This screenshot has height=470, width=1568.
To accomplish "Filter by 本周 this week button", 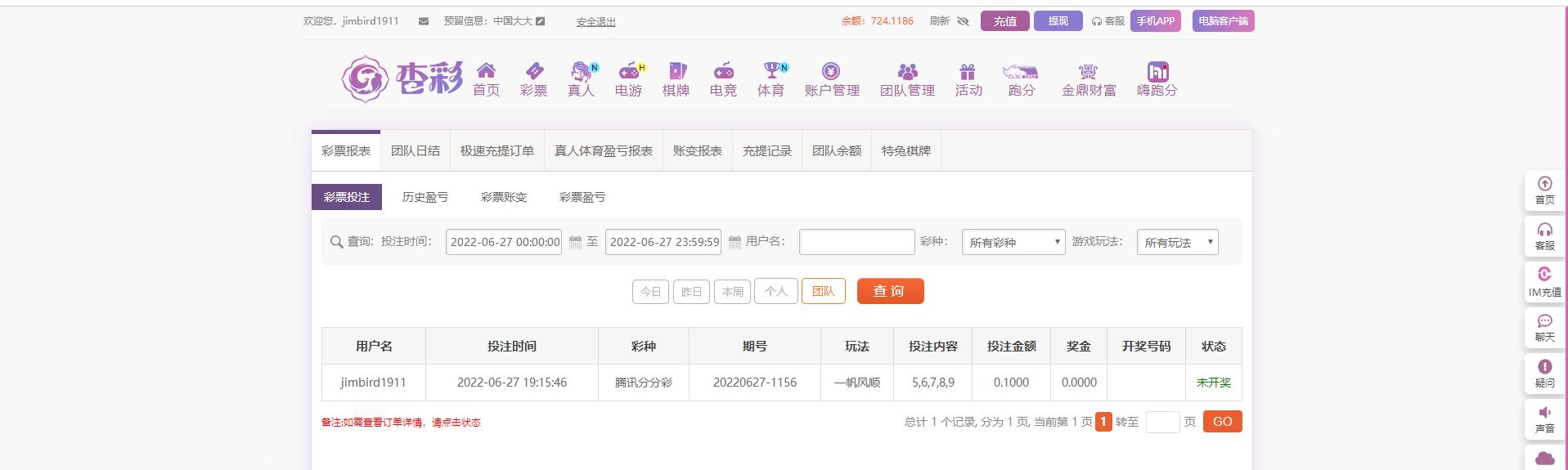I will [733, 292].
